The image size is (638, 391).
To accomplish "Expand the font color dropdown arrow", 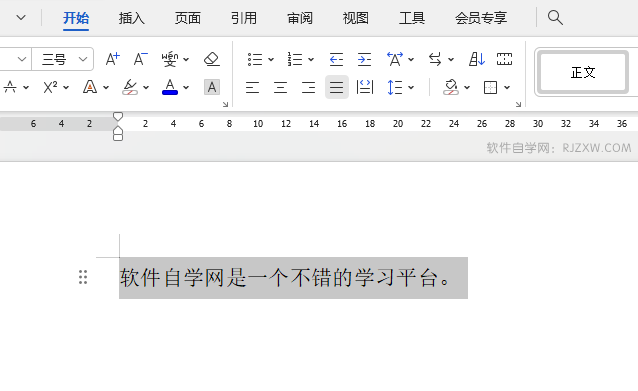I will [x=186, y=87].
